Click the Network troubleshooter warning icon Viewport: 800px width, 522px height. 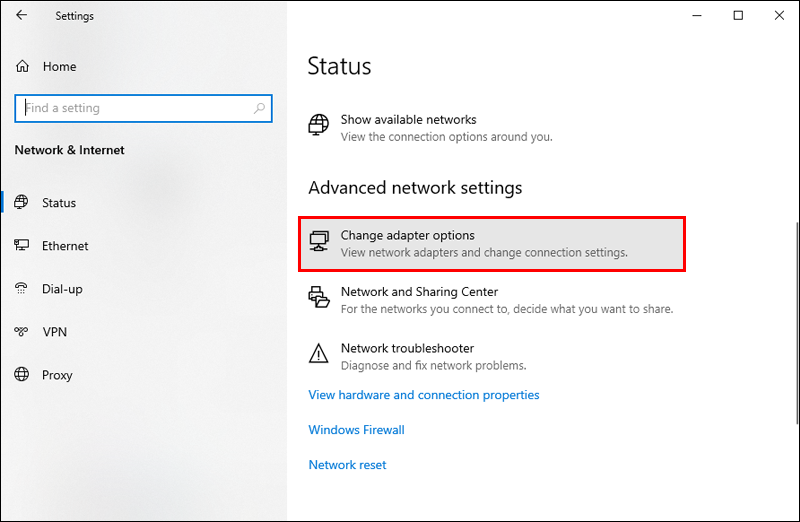pos(319,356)
